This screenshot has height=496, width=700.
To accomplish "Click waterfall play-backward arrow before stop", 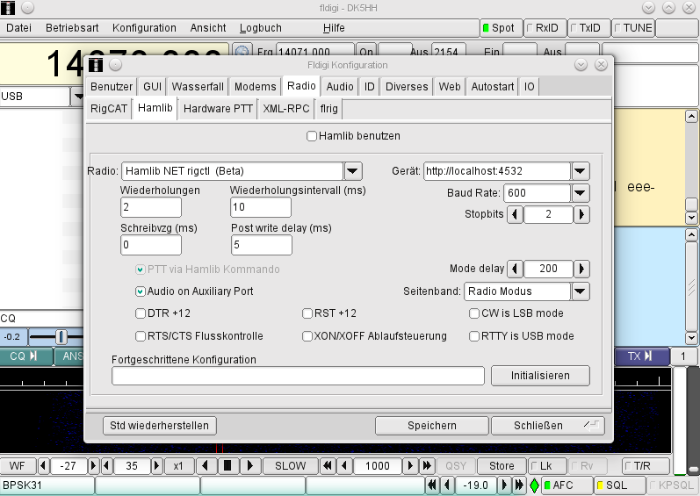I will click(206, 466).
